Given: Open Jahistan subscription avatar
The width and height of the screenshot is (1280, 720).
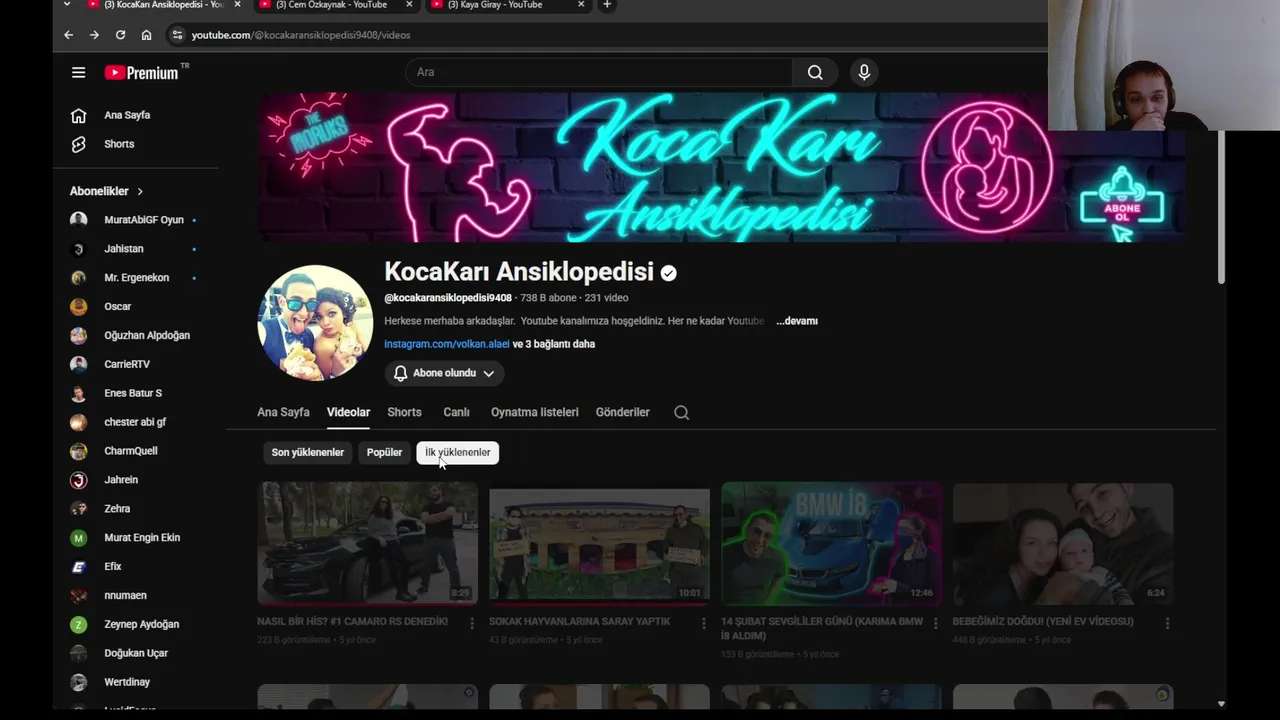Looking at the screenshot, I should tap(78, 249).
